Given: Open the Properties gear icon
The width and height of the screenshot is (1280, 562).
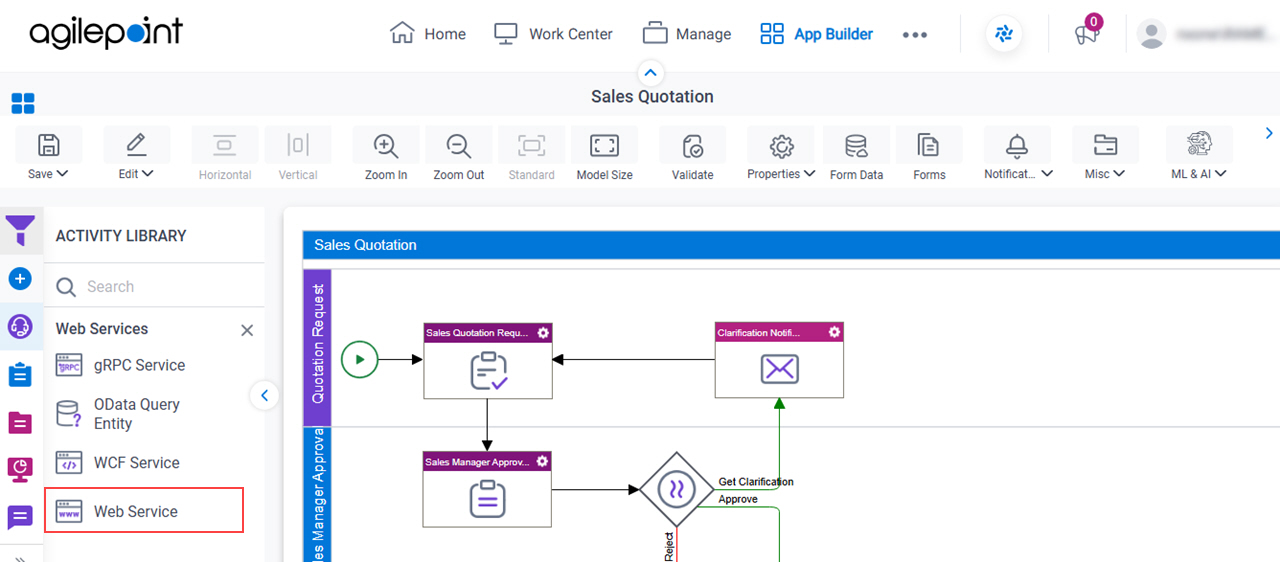Looking at the screenshot, I should 781,146.
